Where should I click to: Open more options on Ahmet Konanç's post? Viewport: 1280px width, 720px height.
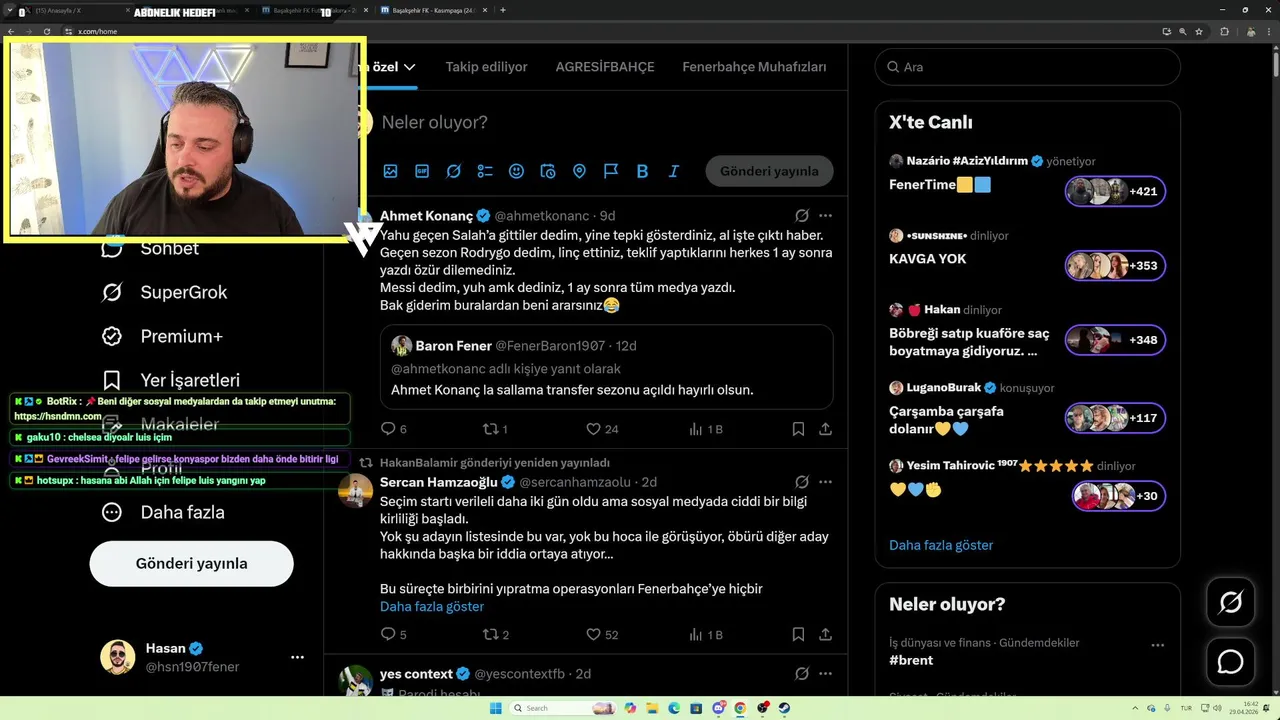(825, 216)
